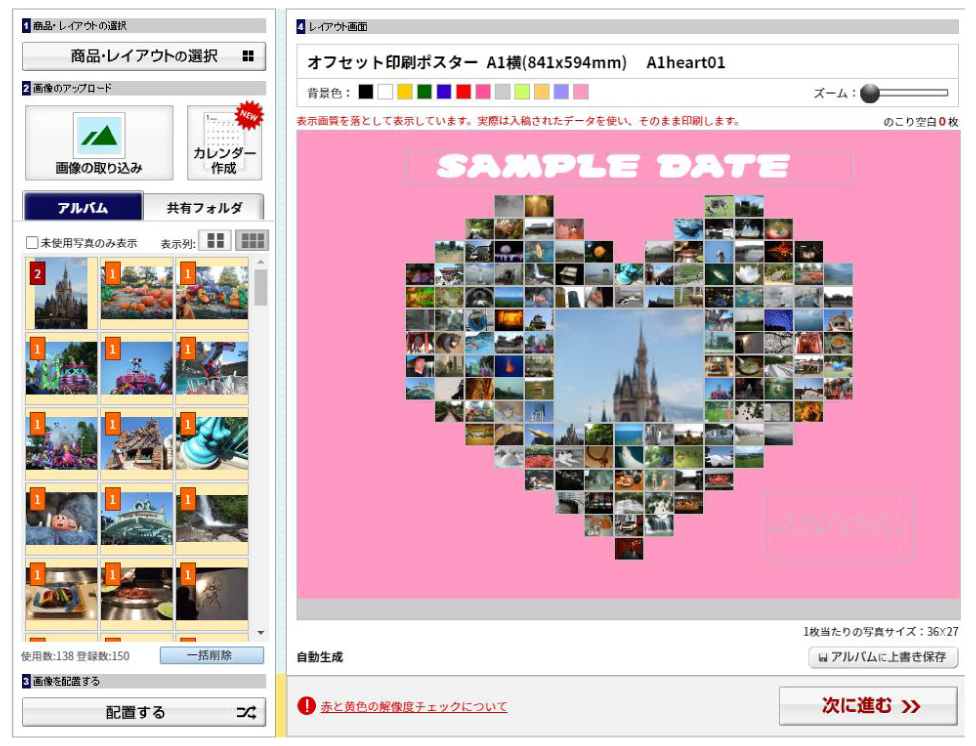Click the 次に進む next button
Image resolution: width=976 pixels, height=746 pixels.
tap(868, 706)
